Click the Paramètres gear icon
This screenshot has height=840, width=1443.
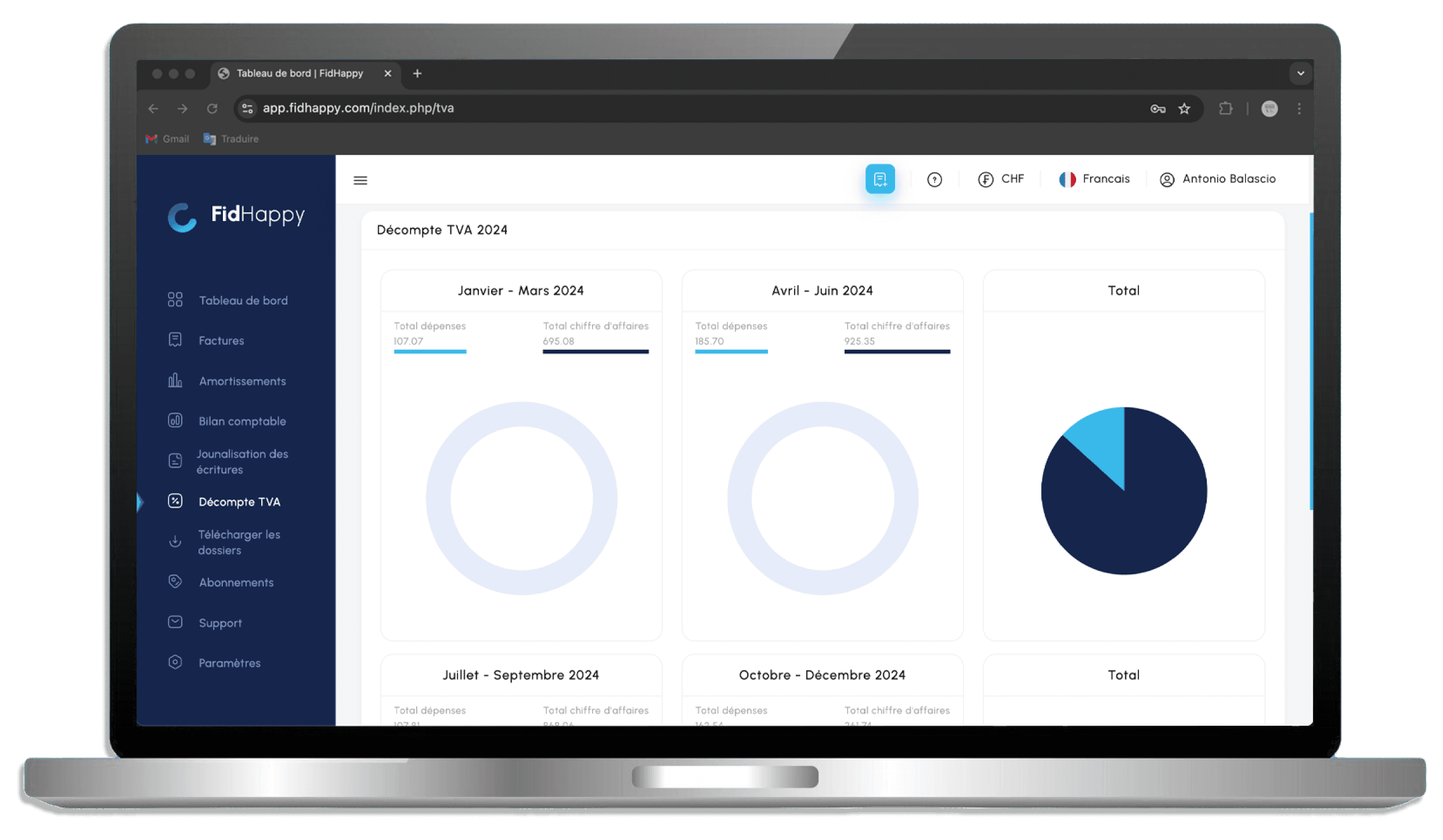click(175, 662)
